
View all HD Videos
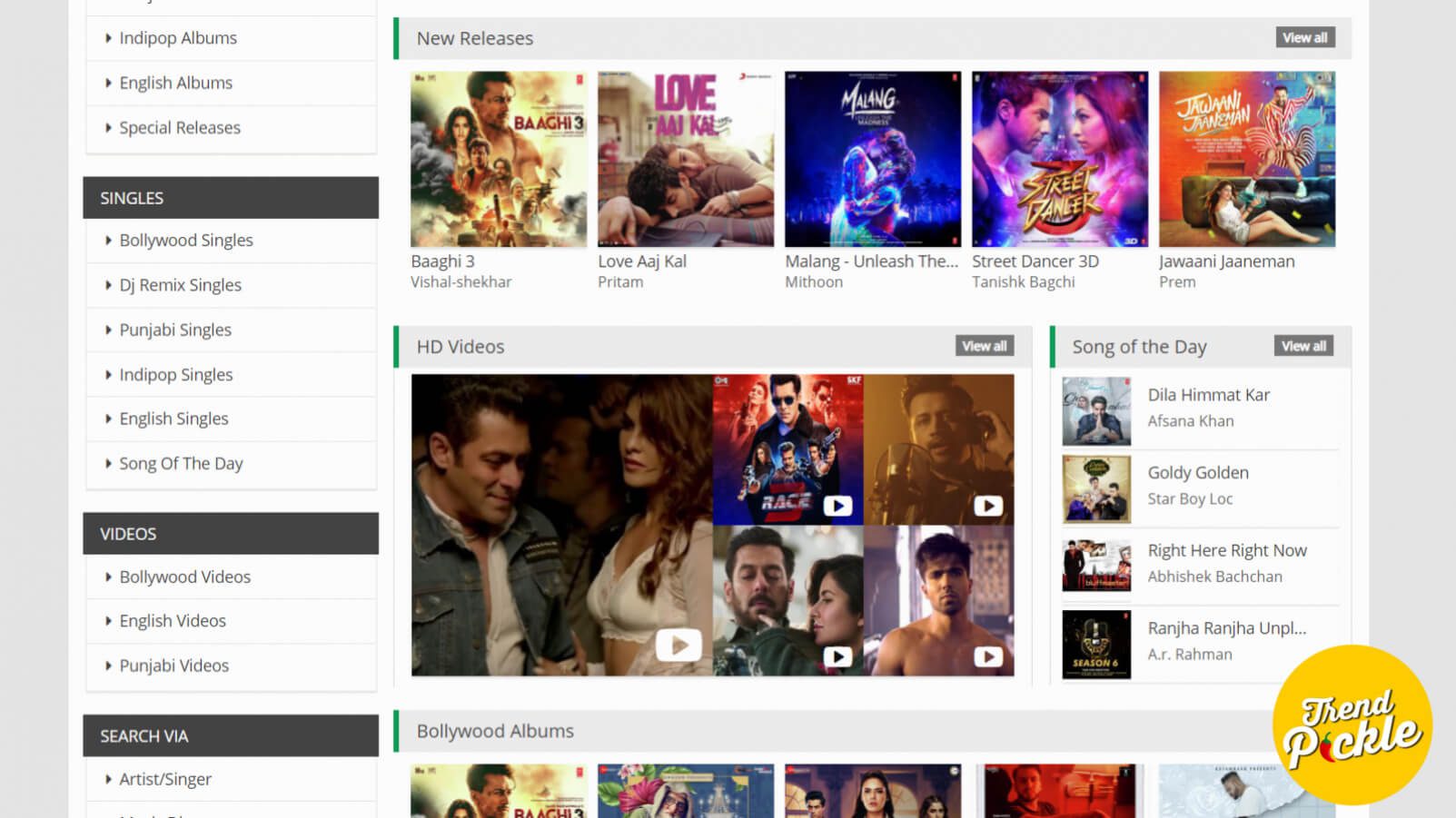[x=985, y=346]
